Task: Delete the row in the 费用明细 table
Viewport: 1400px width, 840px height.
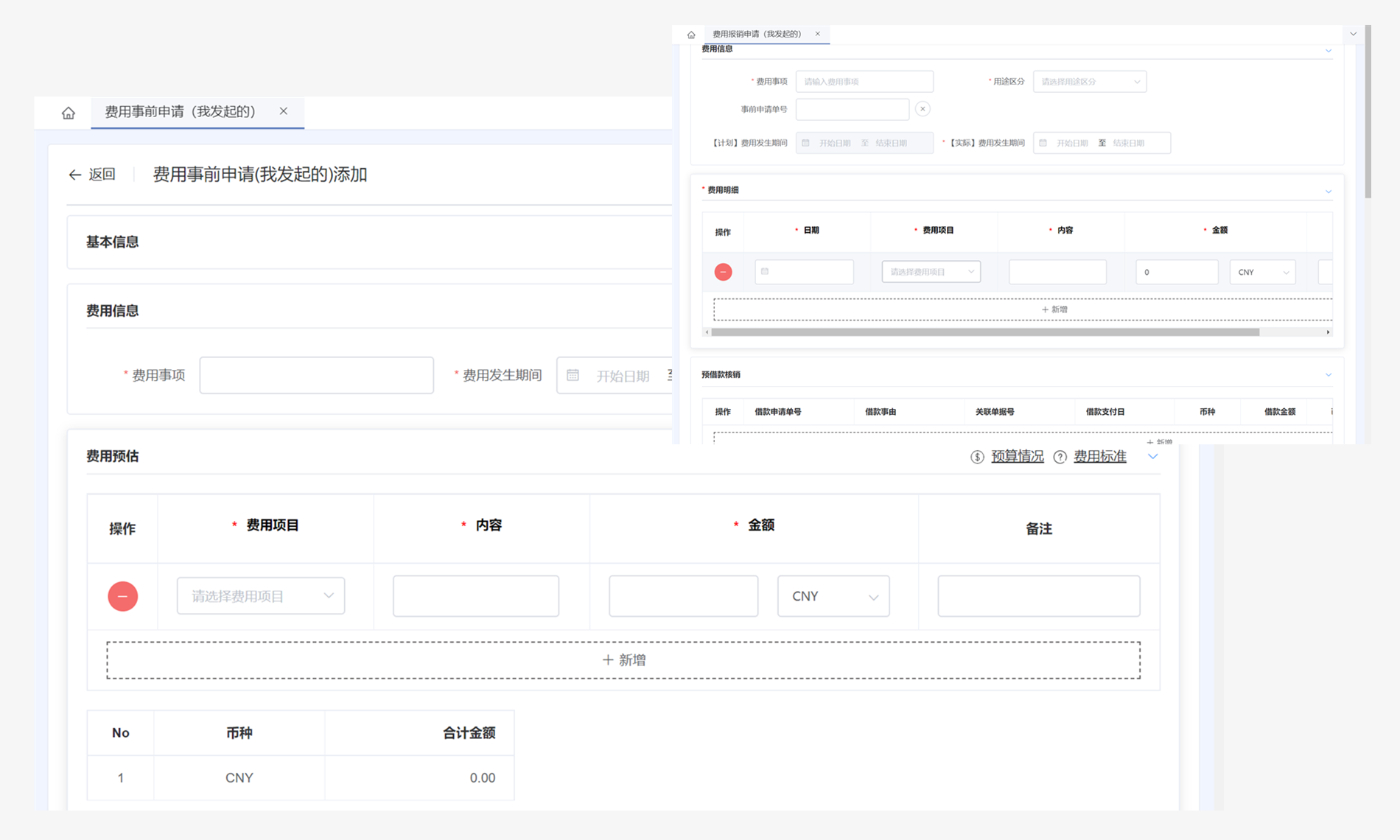Action: [723, 272]
